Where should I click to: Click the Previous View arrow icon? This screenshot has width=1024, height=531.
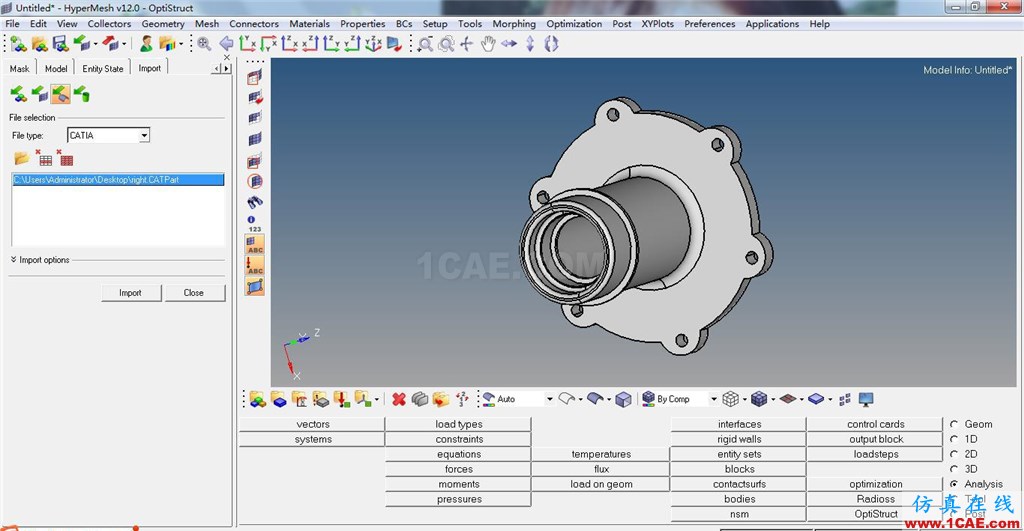coord(226,44)
